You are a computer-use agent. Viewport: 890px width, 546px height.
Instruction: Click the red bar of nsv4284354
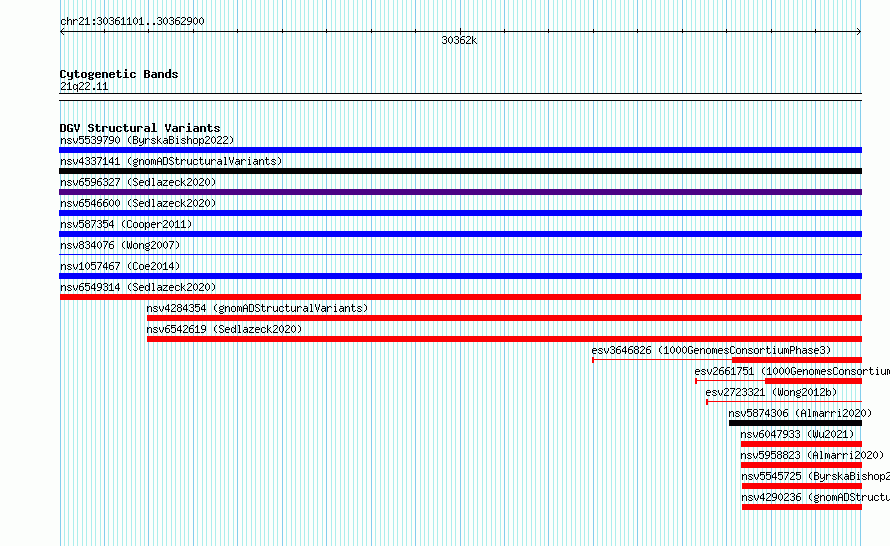504,318
